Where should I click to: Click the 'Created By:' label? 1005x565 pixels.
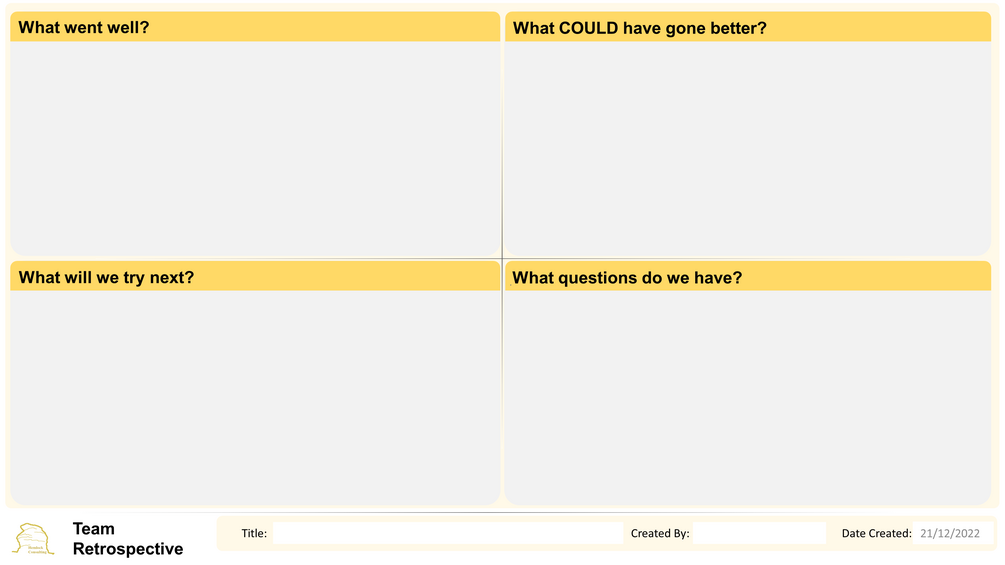pos(660,534)
